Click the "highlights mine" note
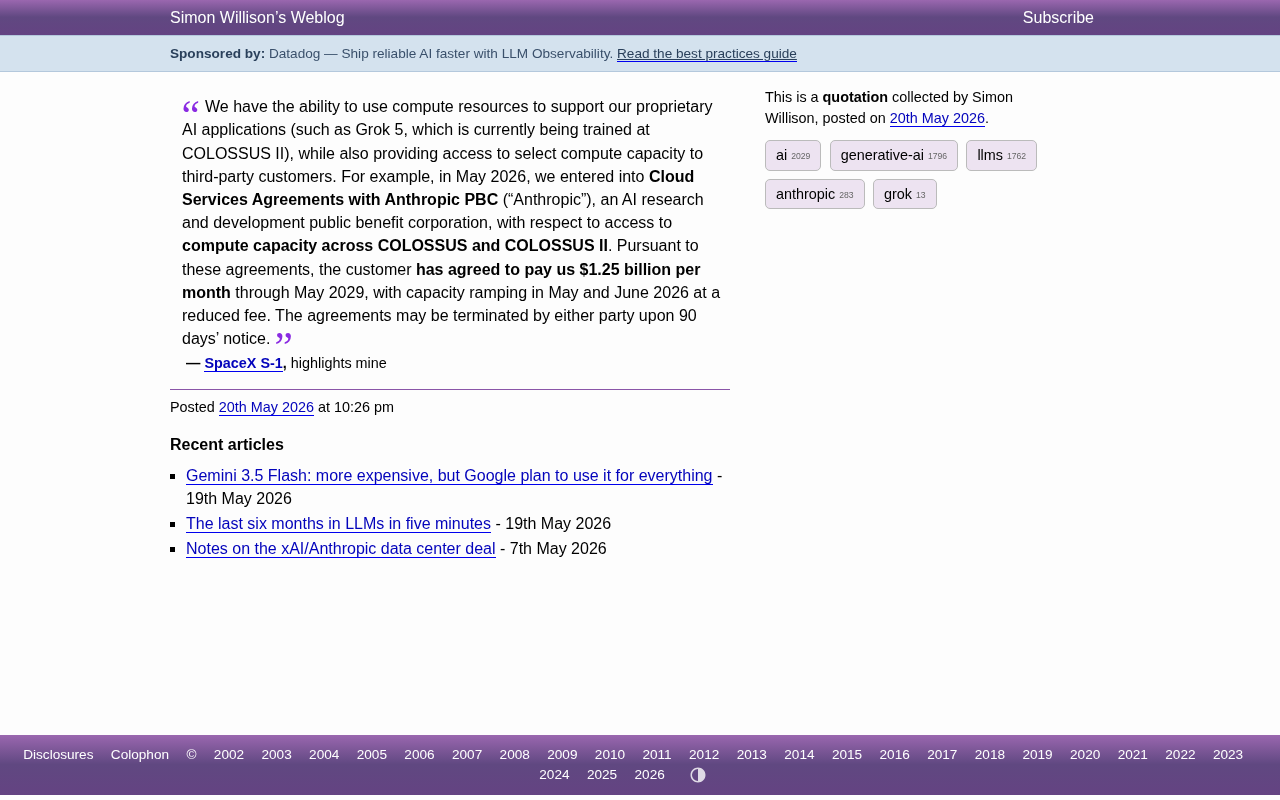This screenshot has width=1280, height=800. [339, 363]
